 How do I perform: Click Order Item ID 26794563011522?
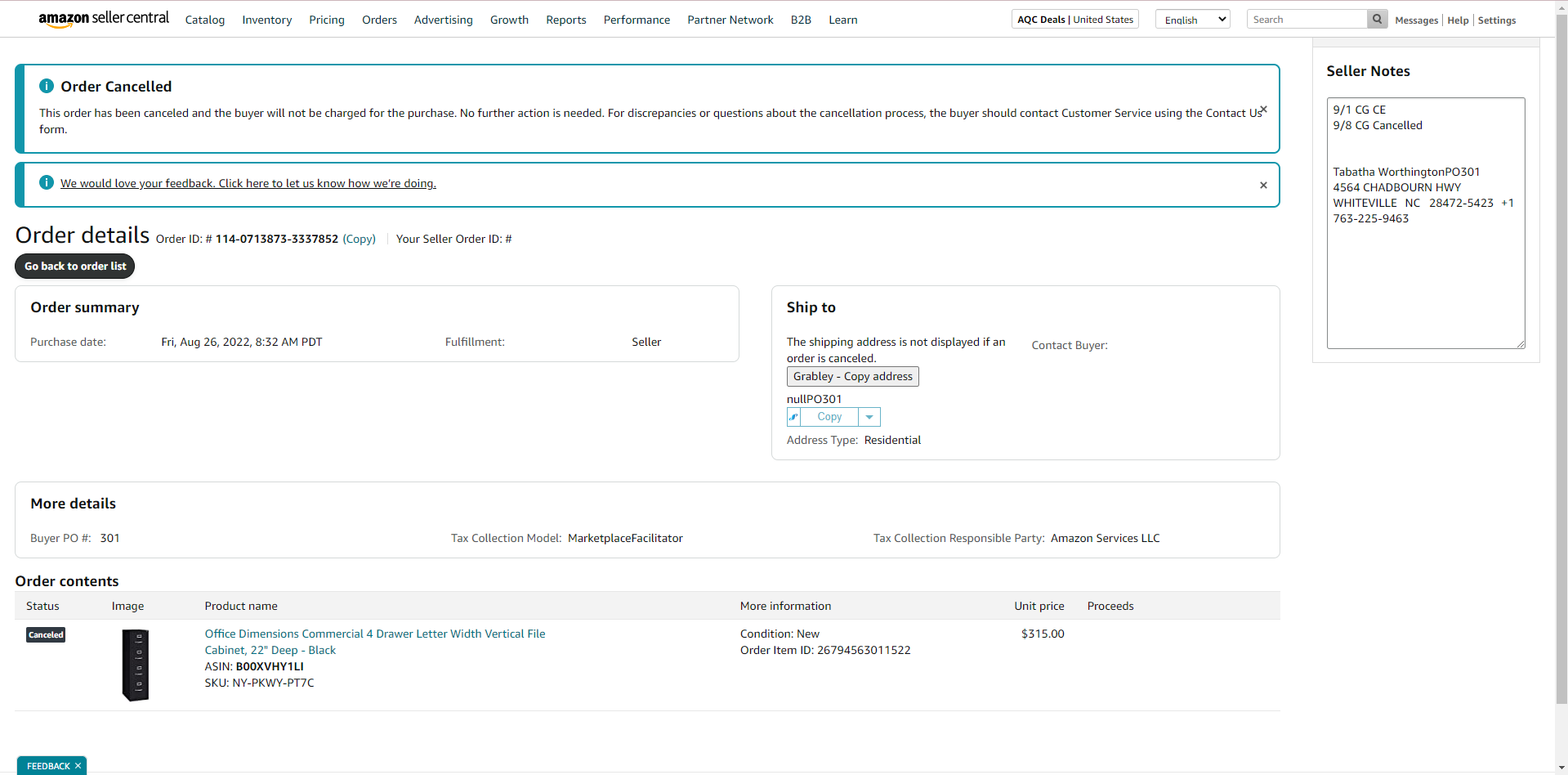tap(825, 650)
